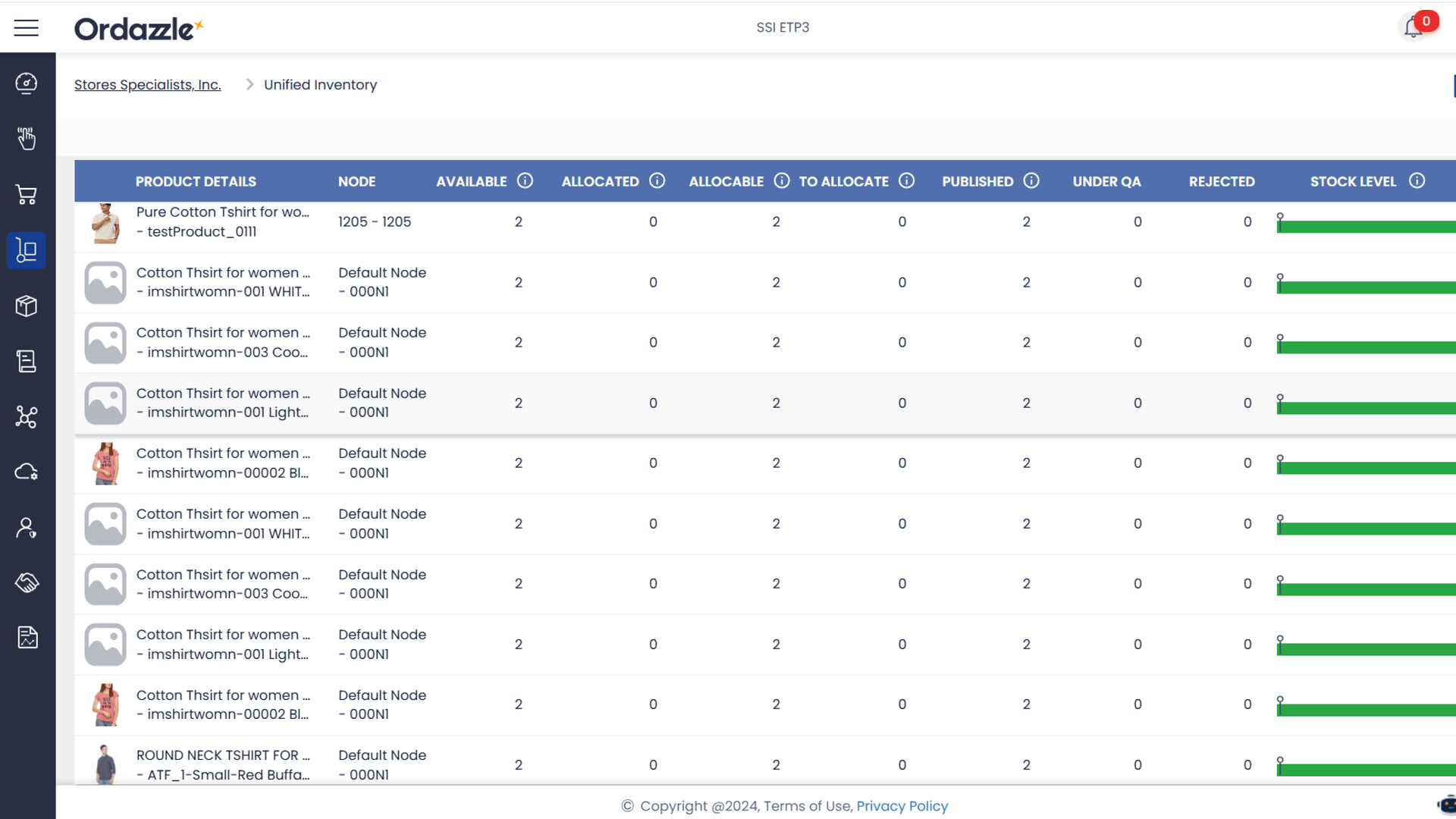The height and width of the screenshot is (819, 1456).
Task: Show the TO ALLOCATE info popover
Action: click(907, 180)
